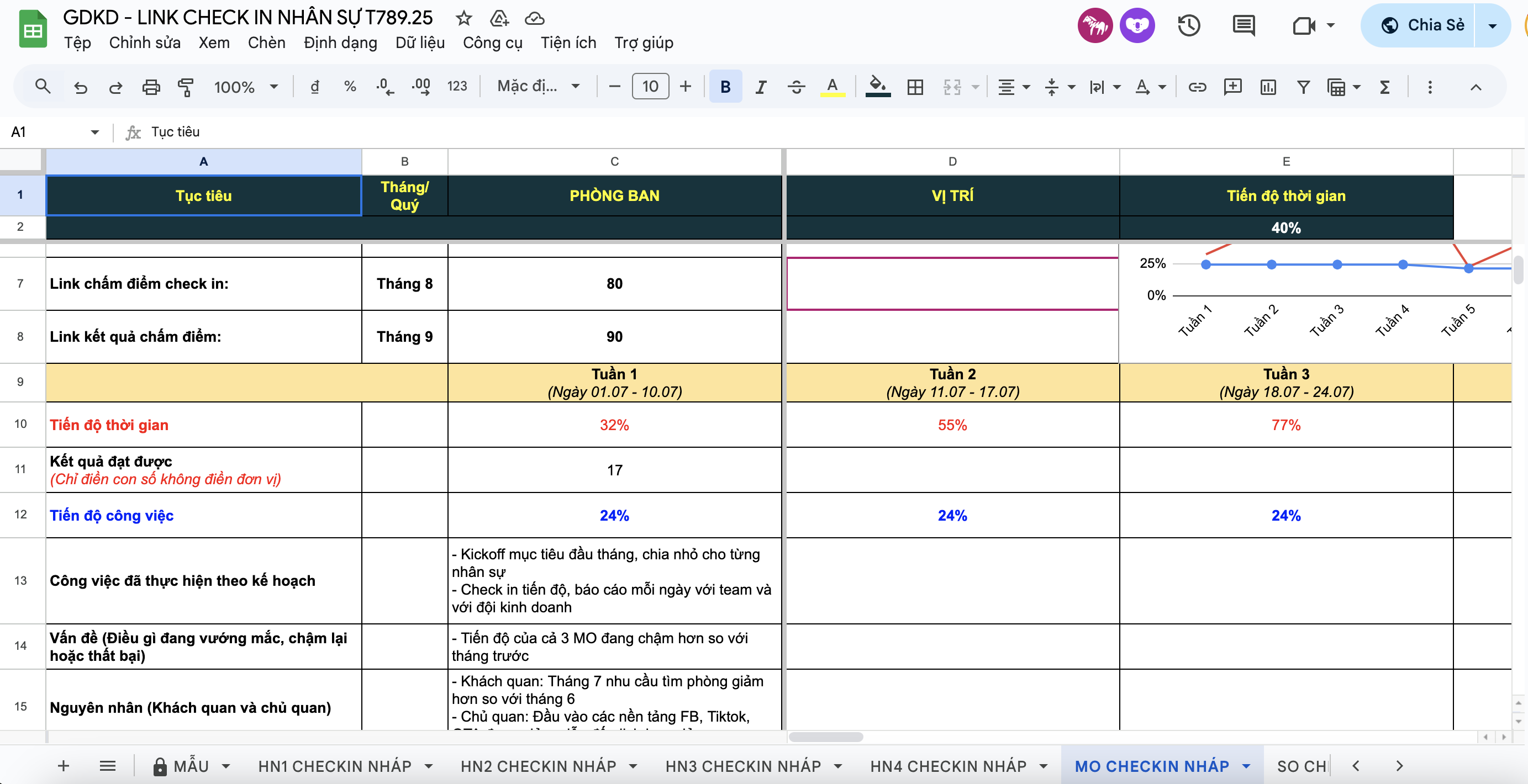Click the insert link icon
The width and height of the screenshot is (1528, 784).
[x=1197, y=87]
